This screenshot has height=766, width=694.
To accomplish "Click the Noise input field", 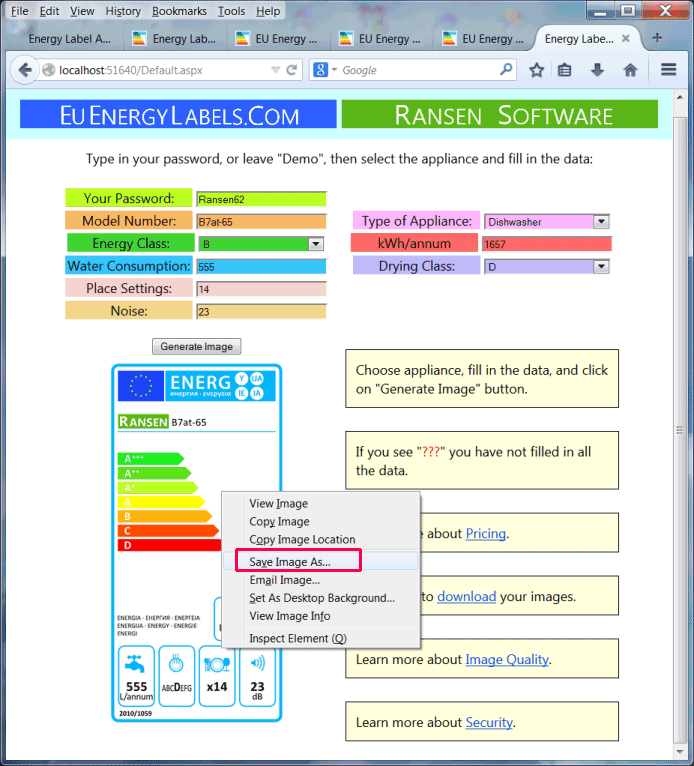I will [261, 312].
